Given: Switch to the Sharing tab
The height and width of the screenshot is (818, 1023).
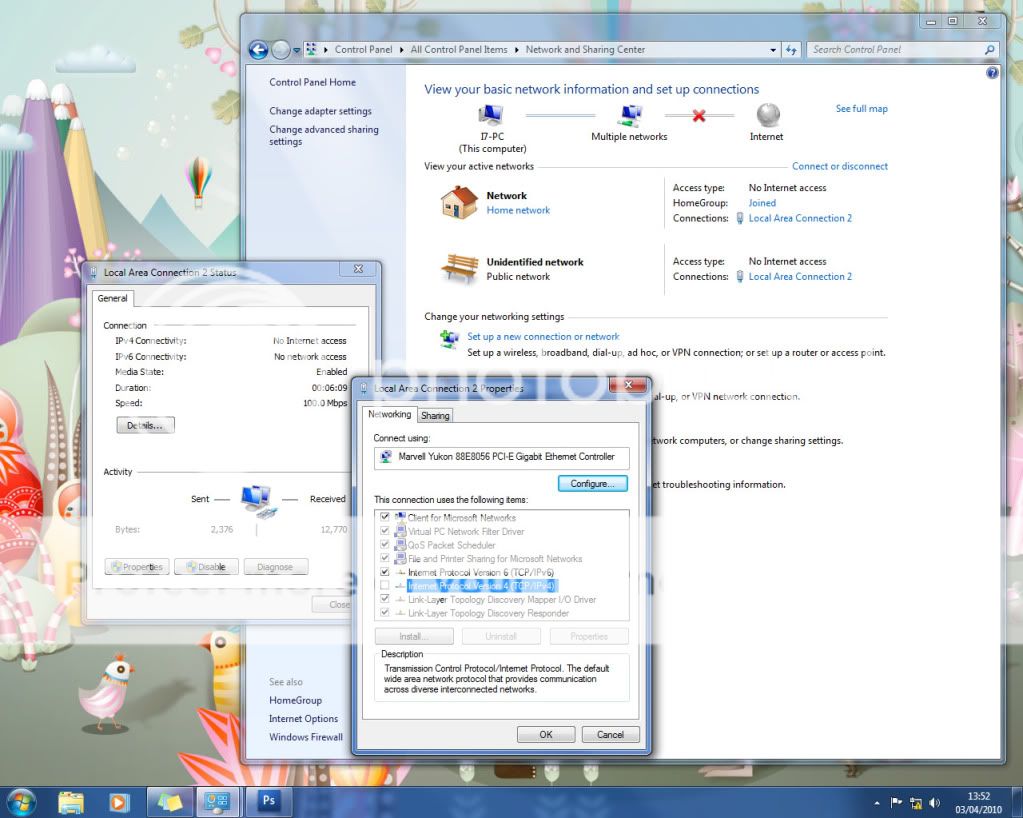Looking at the screenshot, I should click(435, 416).
